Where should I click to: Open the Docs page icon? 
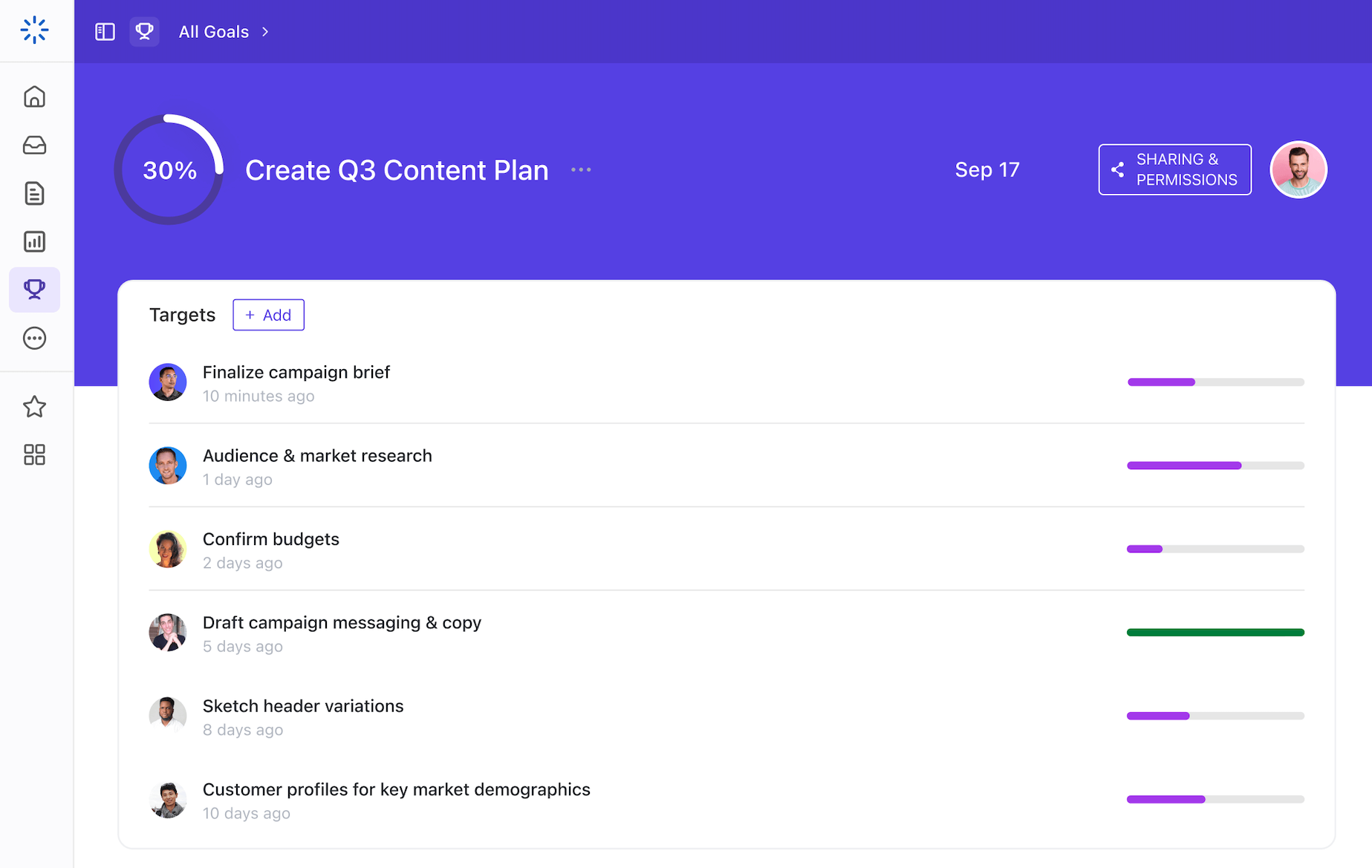click(34, 193)
